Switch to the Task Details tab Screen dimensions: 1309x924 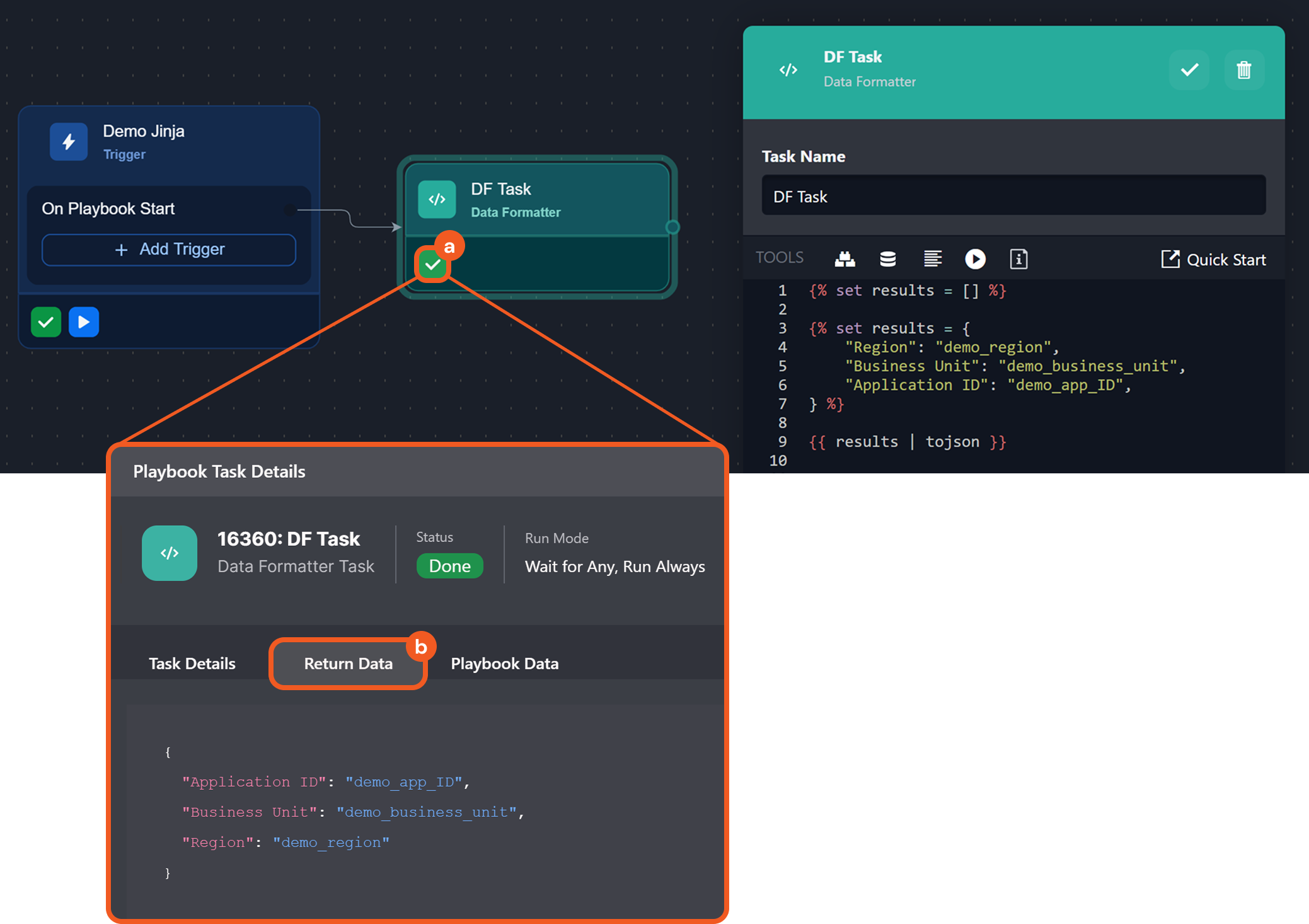[192, 664]
